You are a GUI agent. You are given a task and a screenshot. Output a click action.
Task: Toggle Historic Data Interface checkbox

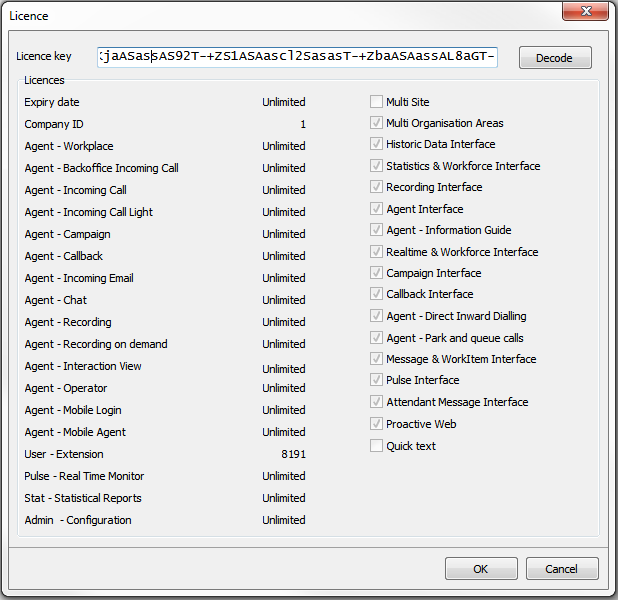pyautogui.click(x=376, y=145)
